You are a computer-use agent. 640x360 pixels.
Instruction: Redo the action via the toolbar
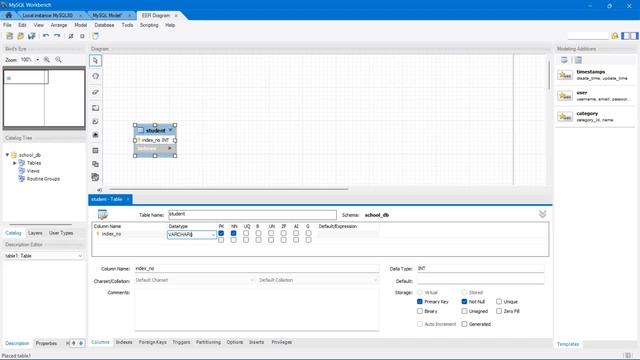[57, 36]
